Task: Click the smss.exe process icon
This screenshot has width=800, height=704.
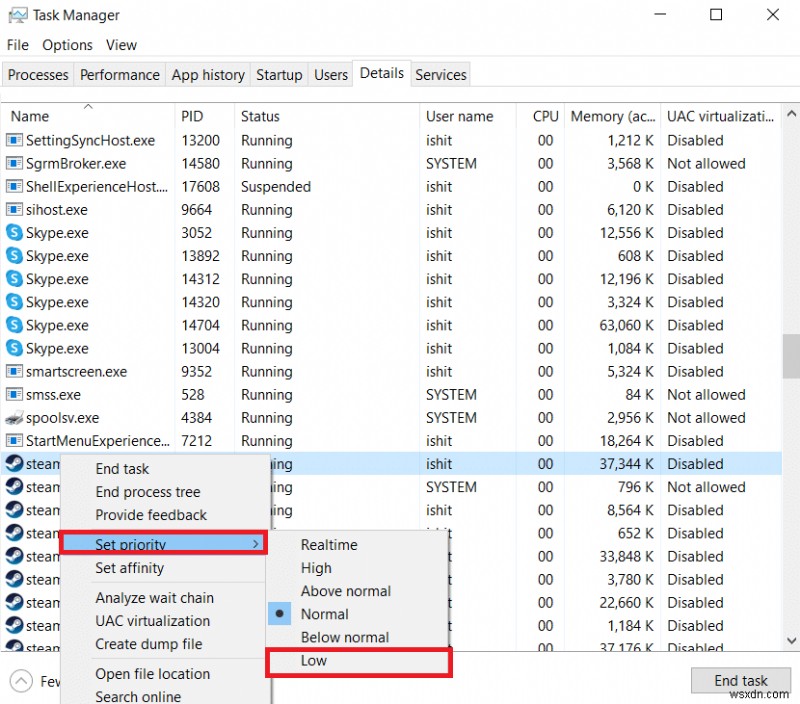Action: pos(12,394)
